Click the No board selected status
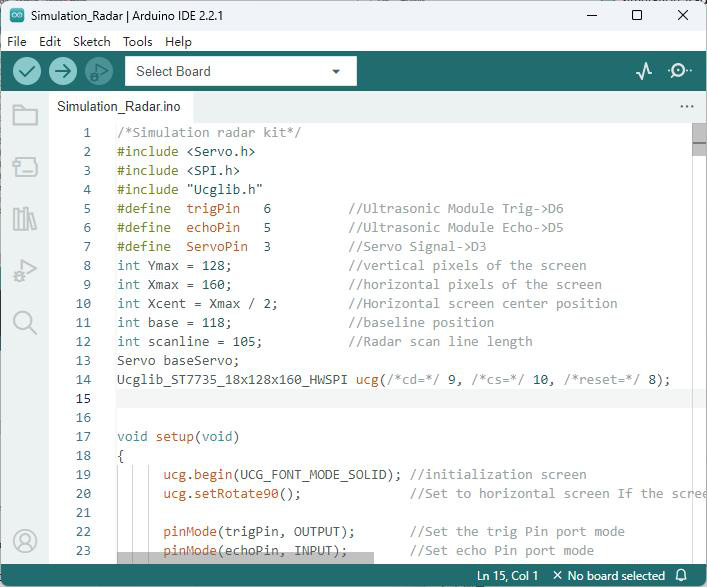The width and height of the screenshot is (707, 587). click(x=609, y=575)
